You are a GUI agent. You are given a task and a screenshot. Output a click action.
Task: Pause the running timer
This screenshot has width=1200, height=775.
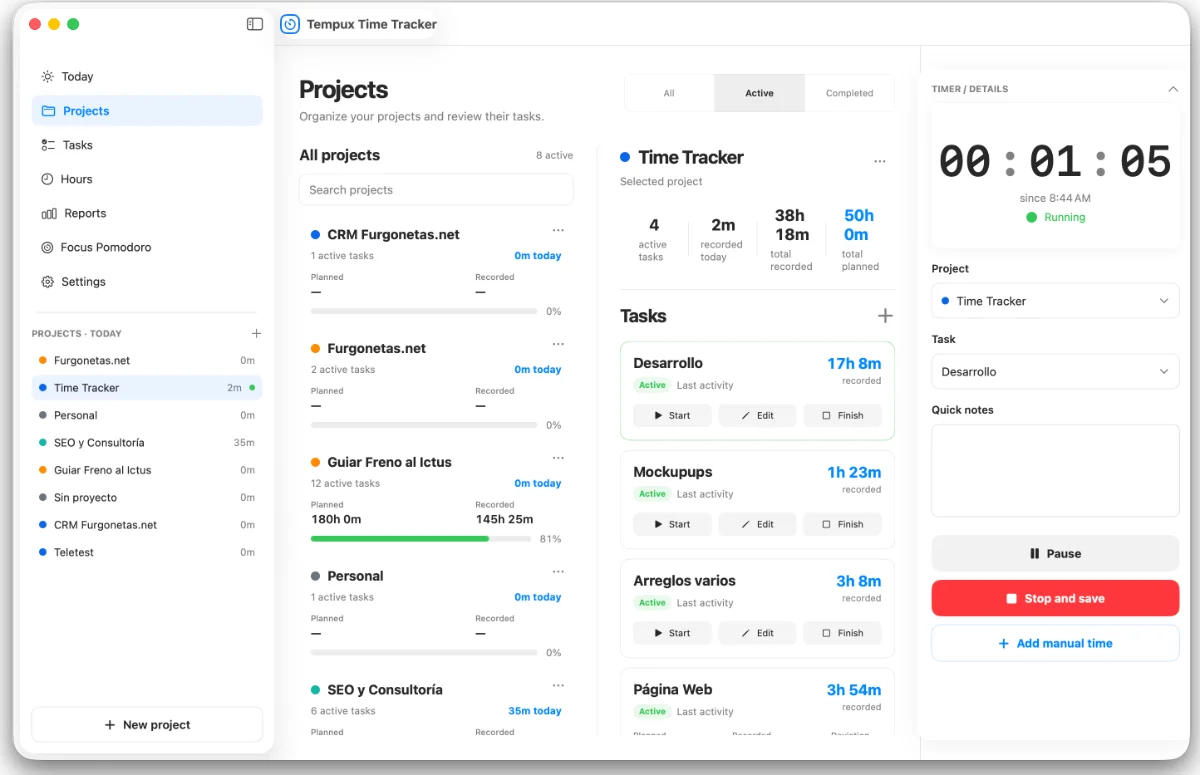[1055, 554]
